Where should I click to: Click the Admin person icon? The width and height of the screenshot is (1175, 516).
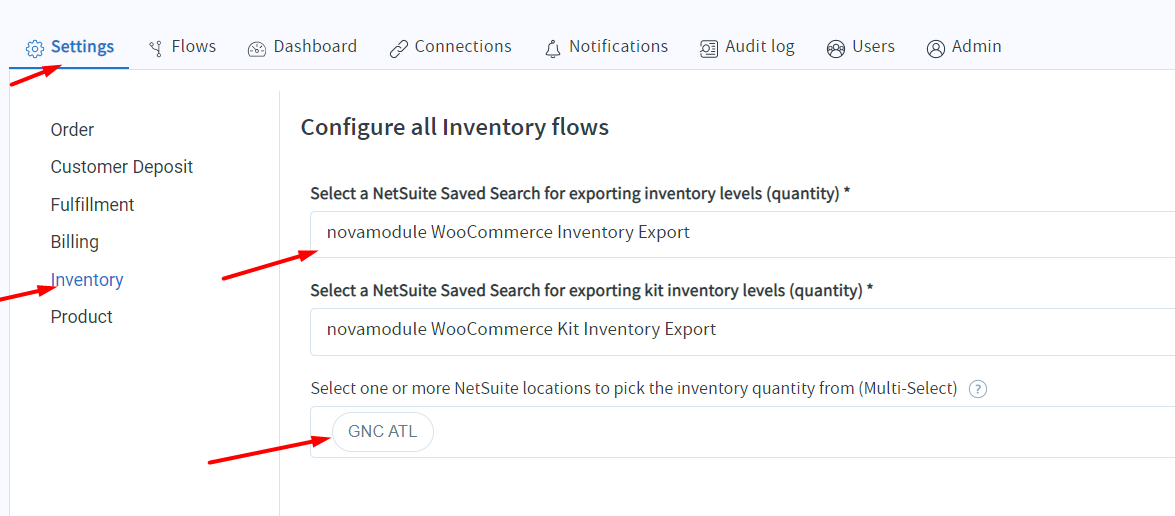coord(936,48)
